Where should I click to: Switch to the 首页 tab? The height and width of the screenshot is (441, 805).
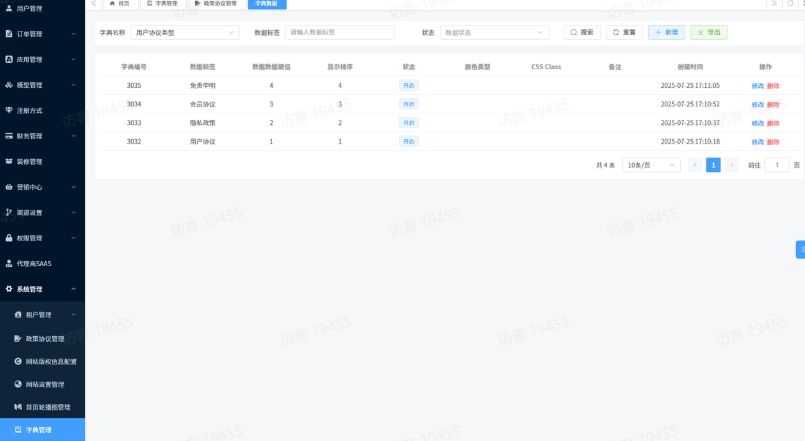pyautogui.click(x=119, y=4)
